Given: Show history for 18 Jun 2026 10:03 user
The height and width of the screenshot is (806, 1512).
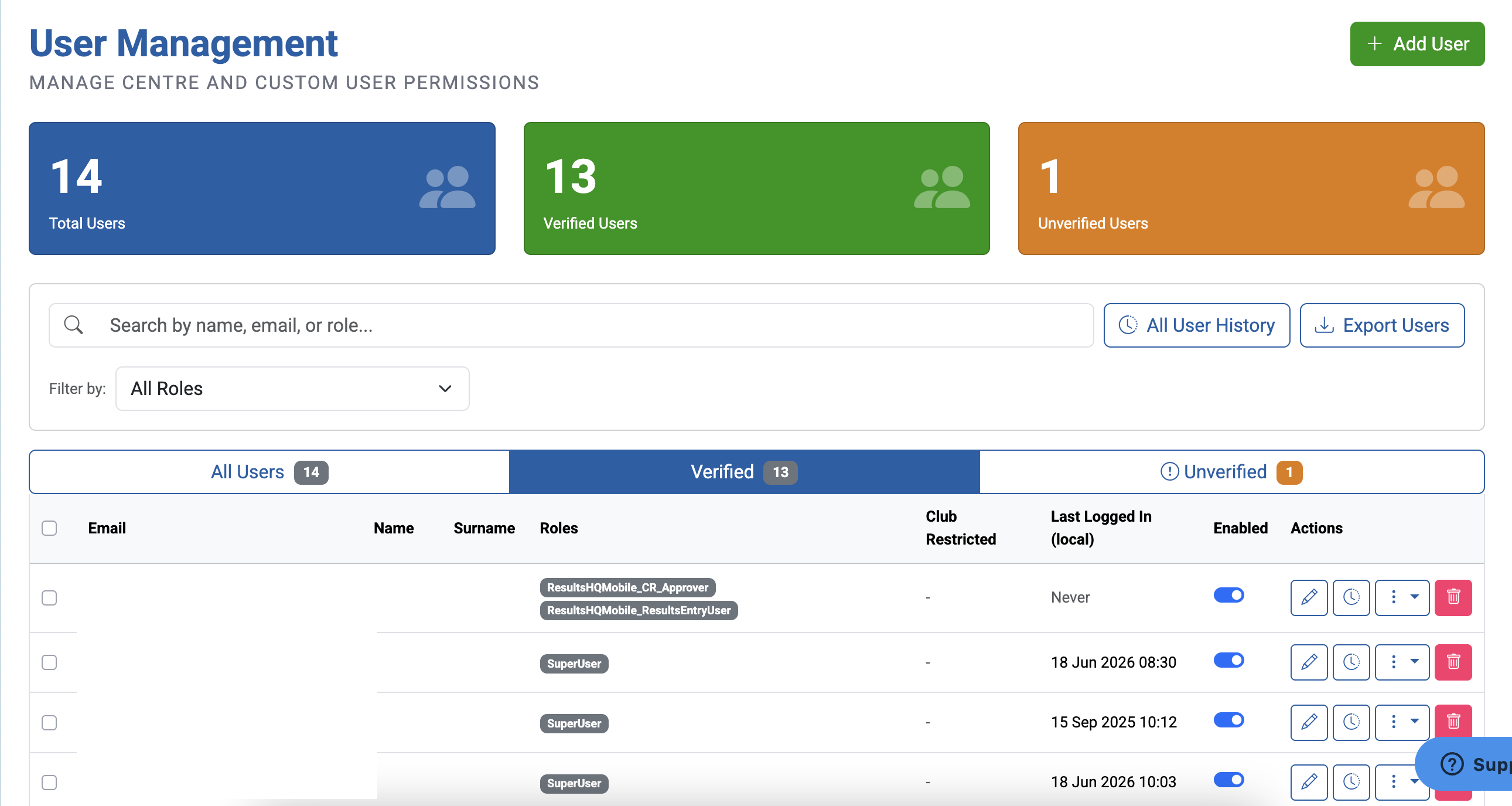Looking at the screenshot, I should [x=1350, y=782].
